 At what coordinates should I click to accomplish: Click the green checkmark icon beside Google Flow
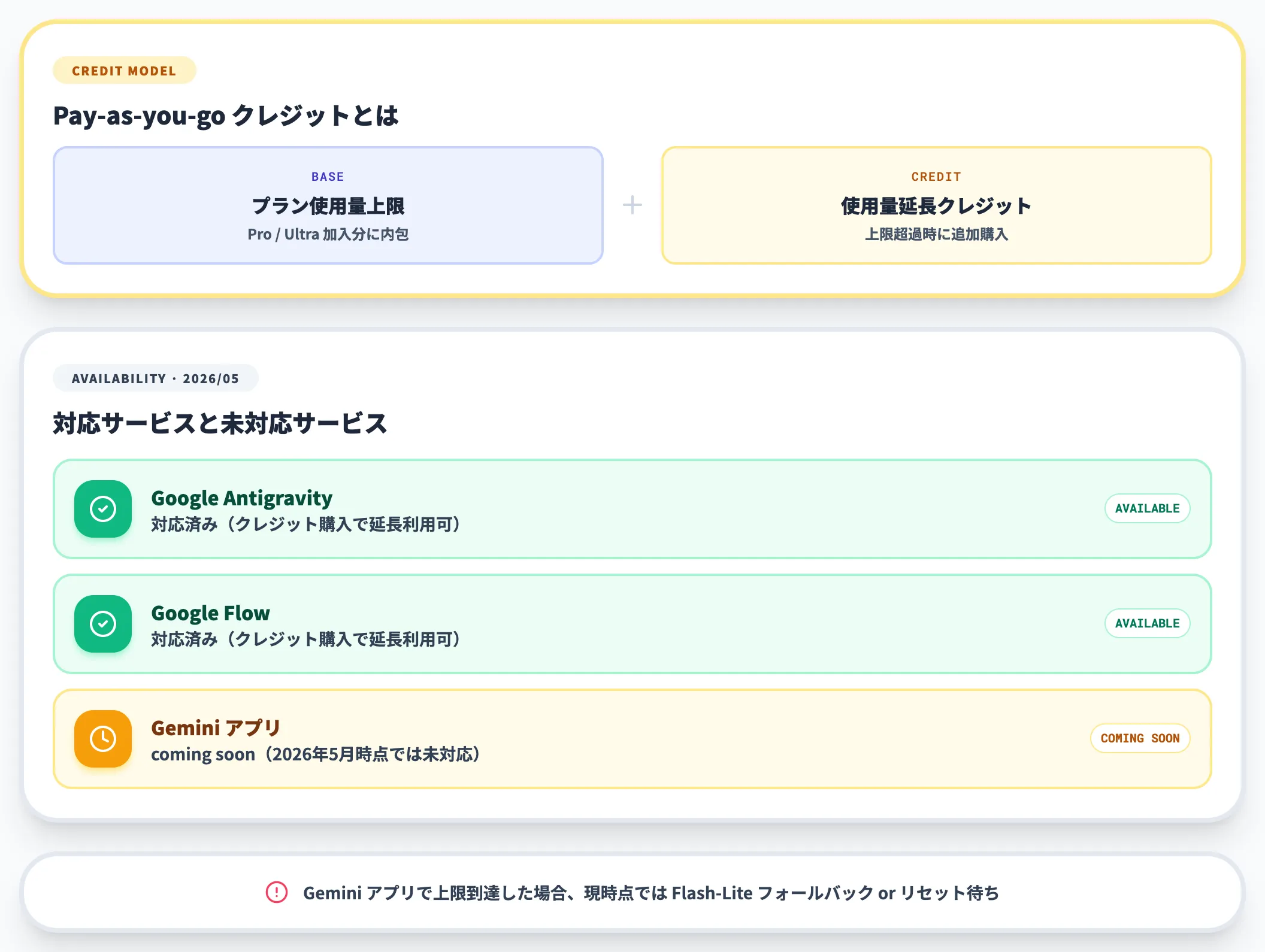tap(103, 624)
